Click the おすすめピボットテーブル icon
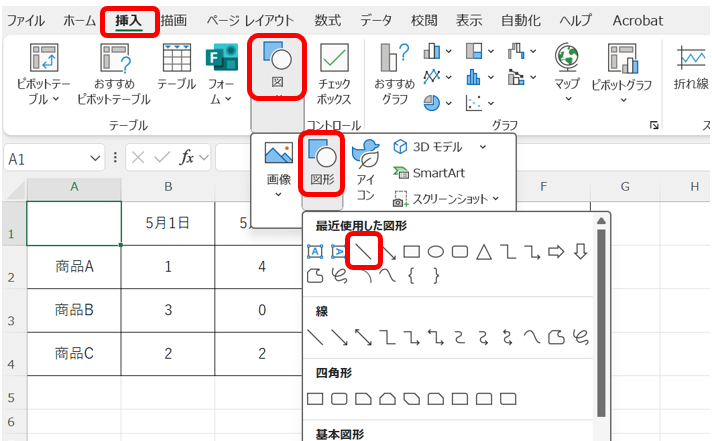This screenshot has width=712, height=441. pyautogui.click(x=114, y=74)
